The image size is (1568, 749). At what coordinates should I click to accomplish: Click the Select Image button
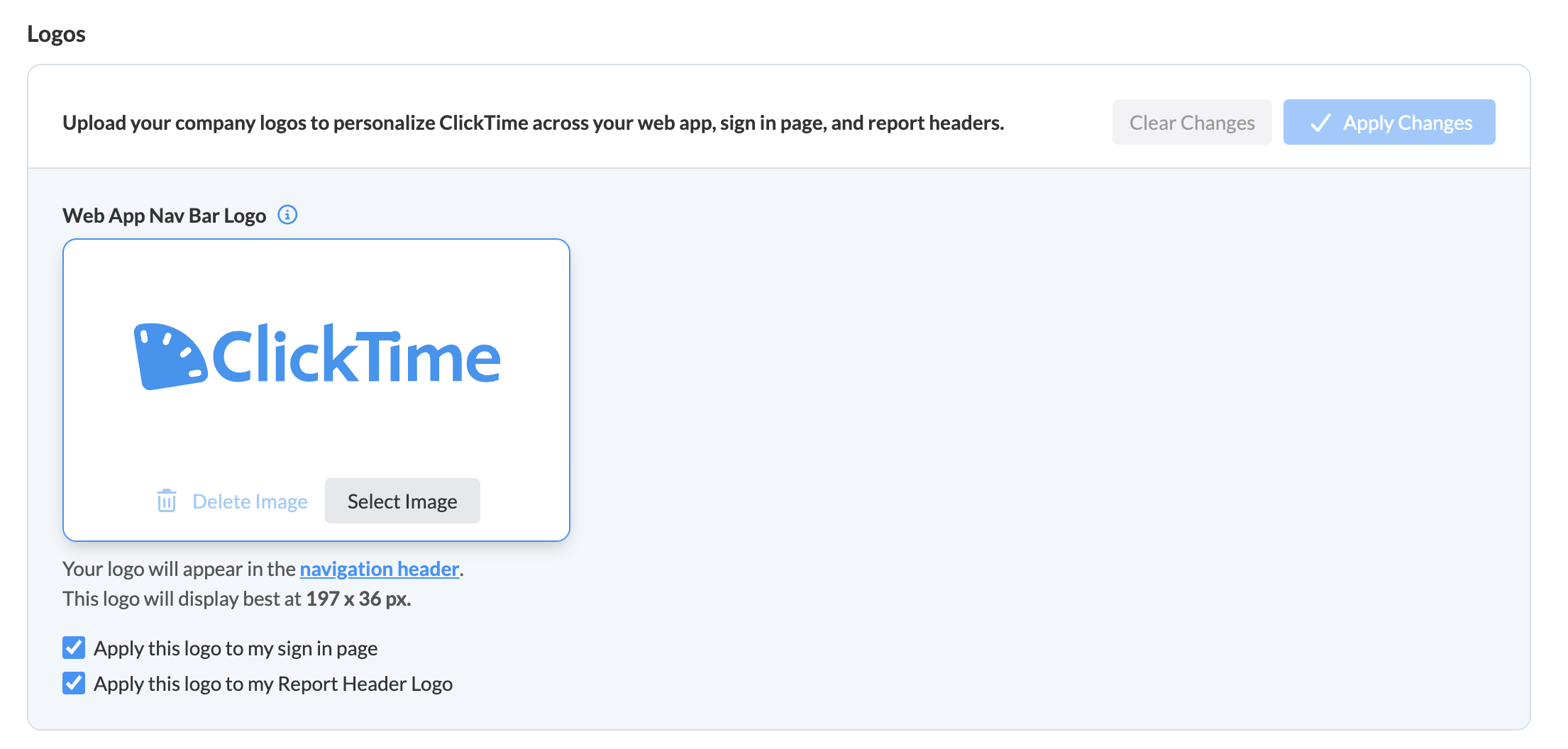pyautogui.click(x=402, y=501)
